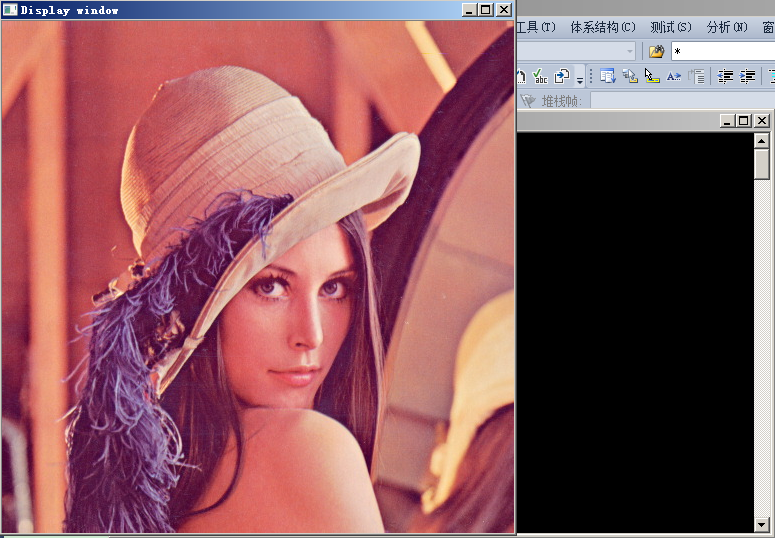Focus the search box containing asterisk
This screenshot has width=775, height=538.
[x=723, y=51]
